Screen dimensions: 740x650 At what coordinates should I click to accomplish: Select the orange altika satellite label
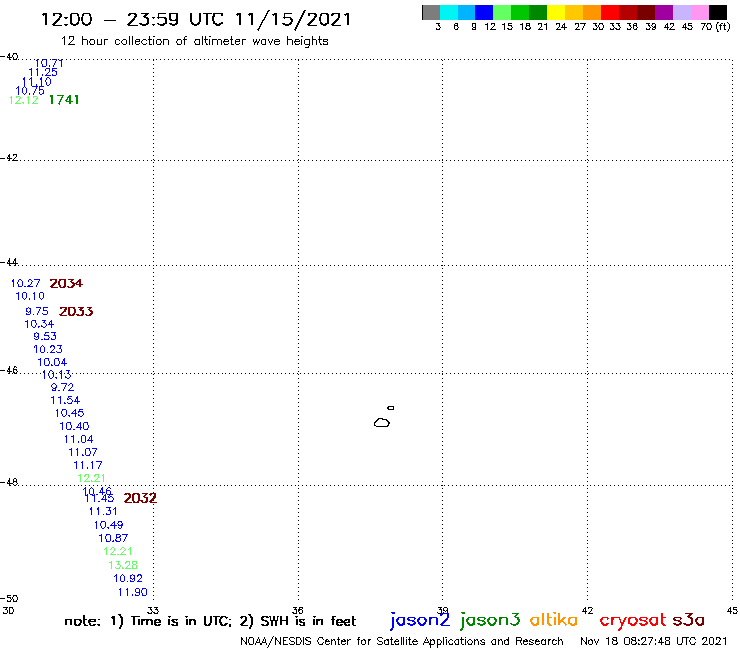click(553, 620)
